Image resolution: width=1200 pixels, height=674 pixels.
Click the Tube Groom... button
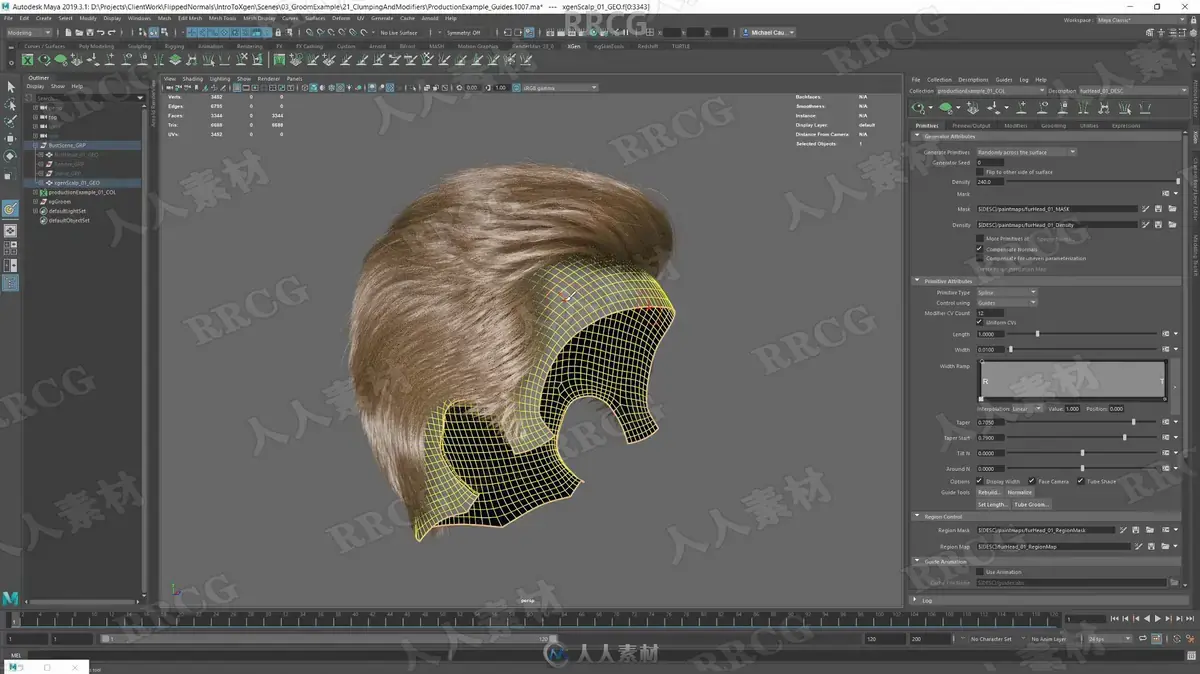pos(1031,504)
